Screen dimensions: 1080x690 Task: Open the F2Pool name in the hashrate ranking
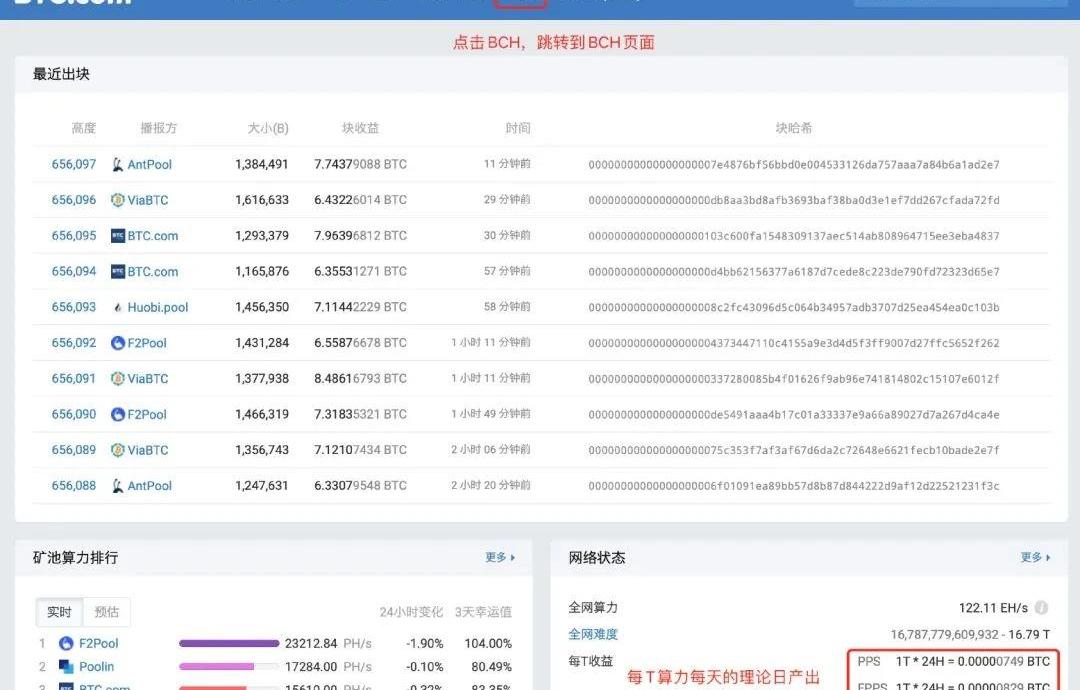click(x=98, y=644)
